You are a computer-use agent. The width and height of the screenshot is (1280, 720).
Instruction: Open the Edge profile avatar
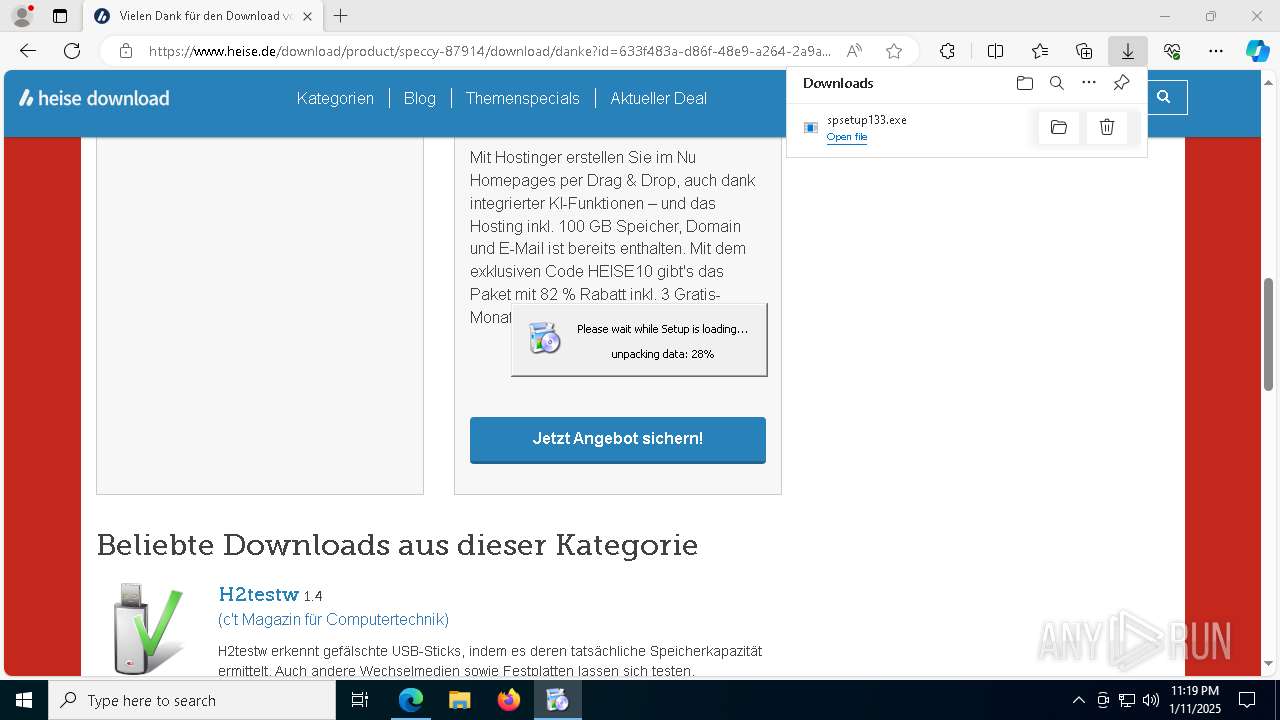(22, 16)
